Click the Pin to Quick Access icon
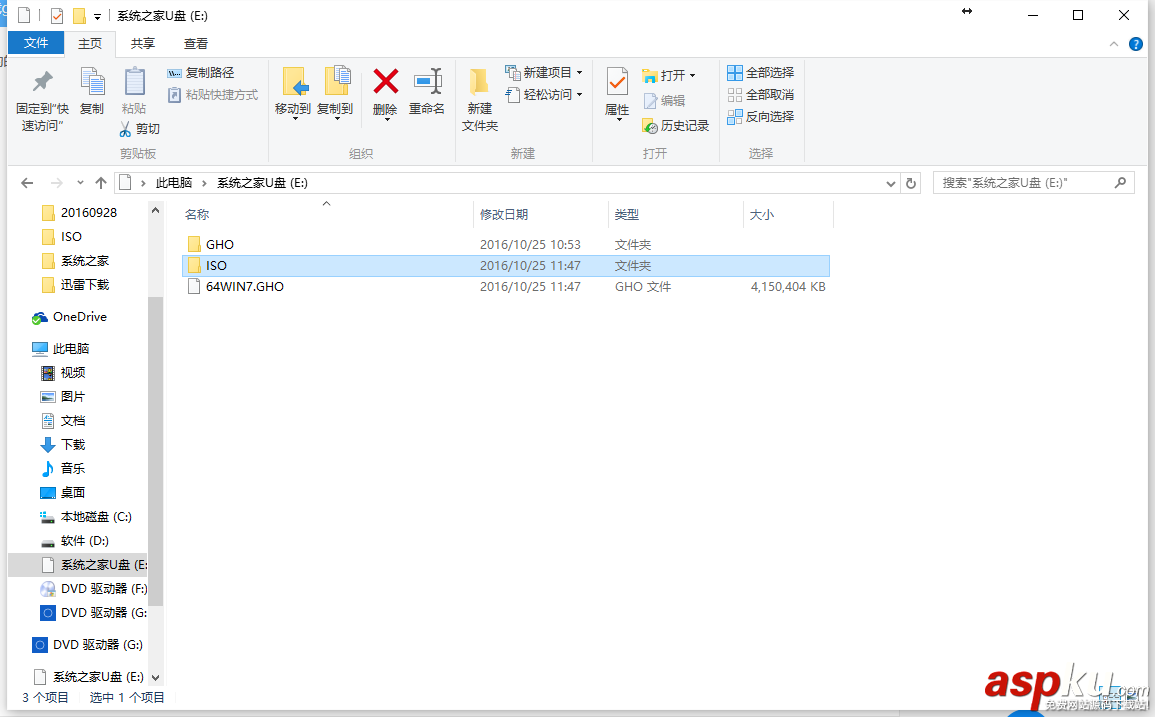Screen dimensions: 1155x717 point(42,82)
